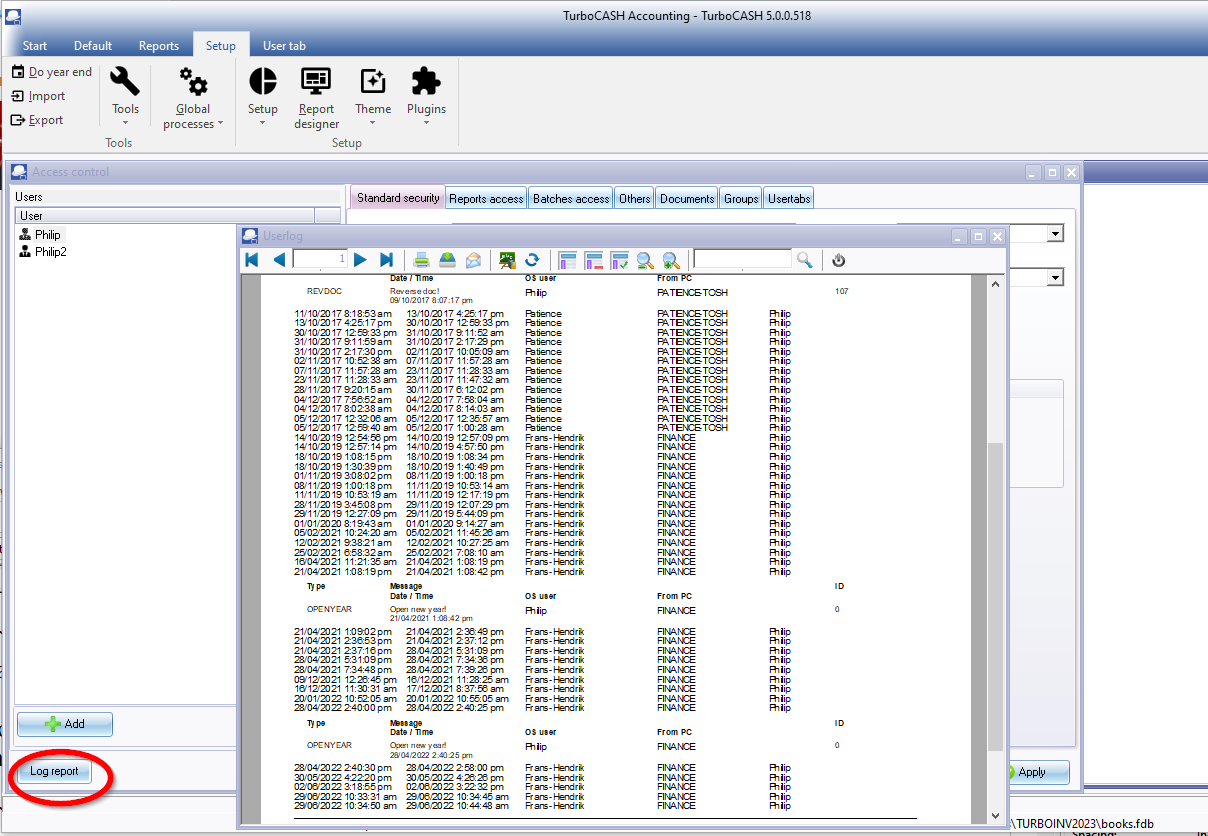Image resolution: width=1208 pixels, height=836 pixels.
Task: Click the Userlog vertical scrollbar down arrow
Action: pos(995,816)
